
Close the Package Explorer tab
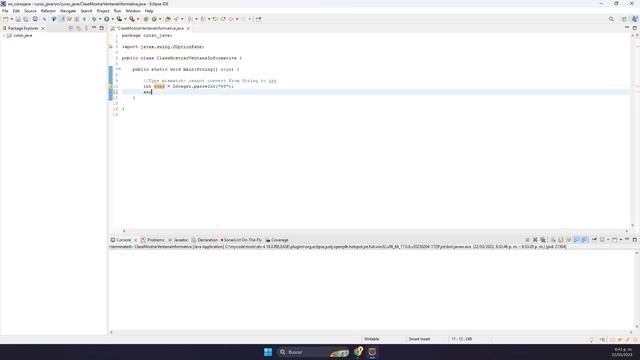click(43, 28)
